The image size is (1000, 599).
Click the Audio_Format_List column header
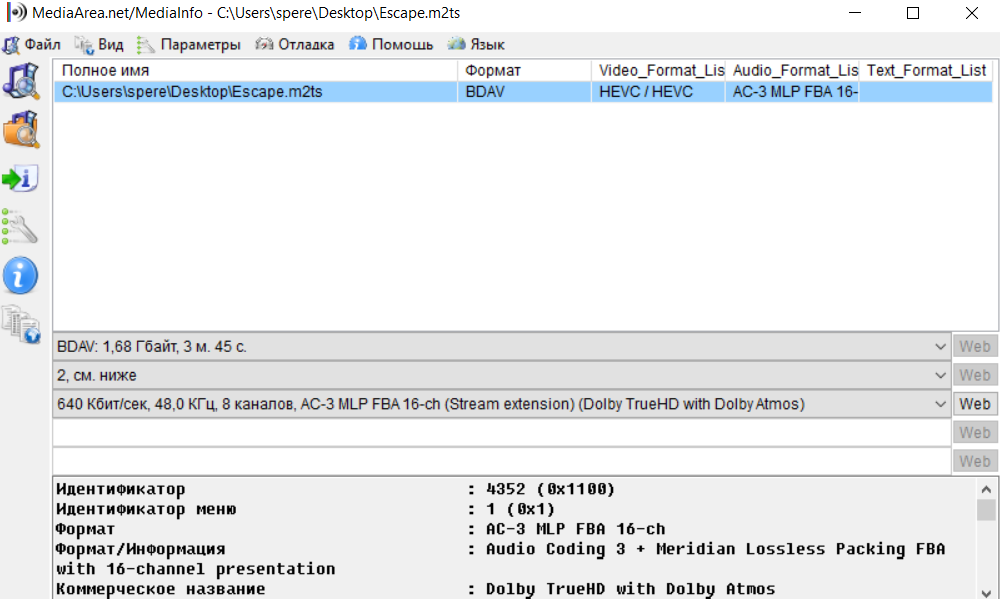(x=794, y=71)
